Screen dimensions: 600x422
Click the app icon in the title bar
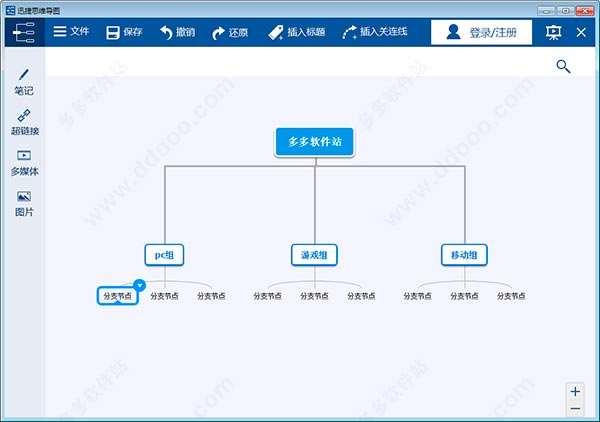pos(10,10)
